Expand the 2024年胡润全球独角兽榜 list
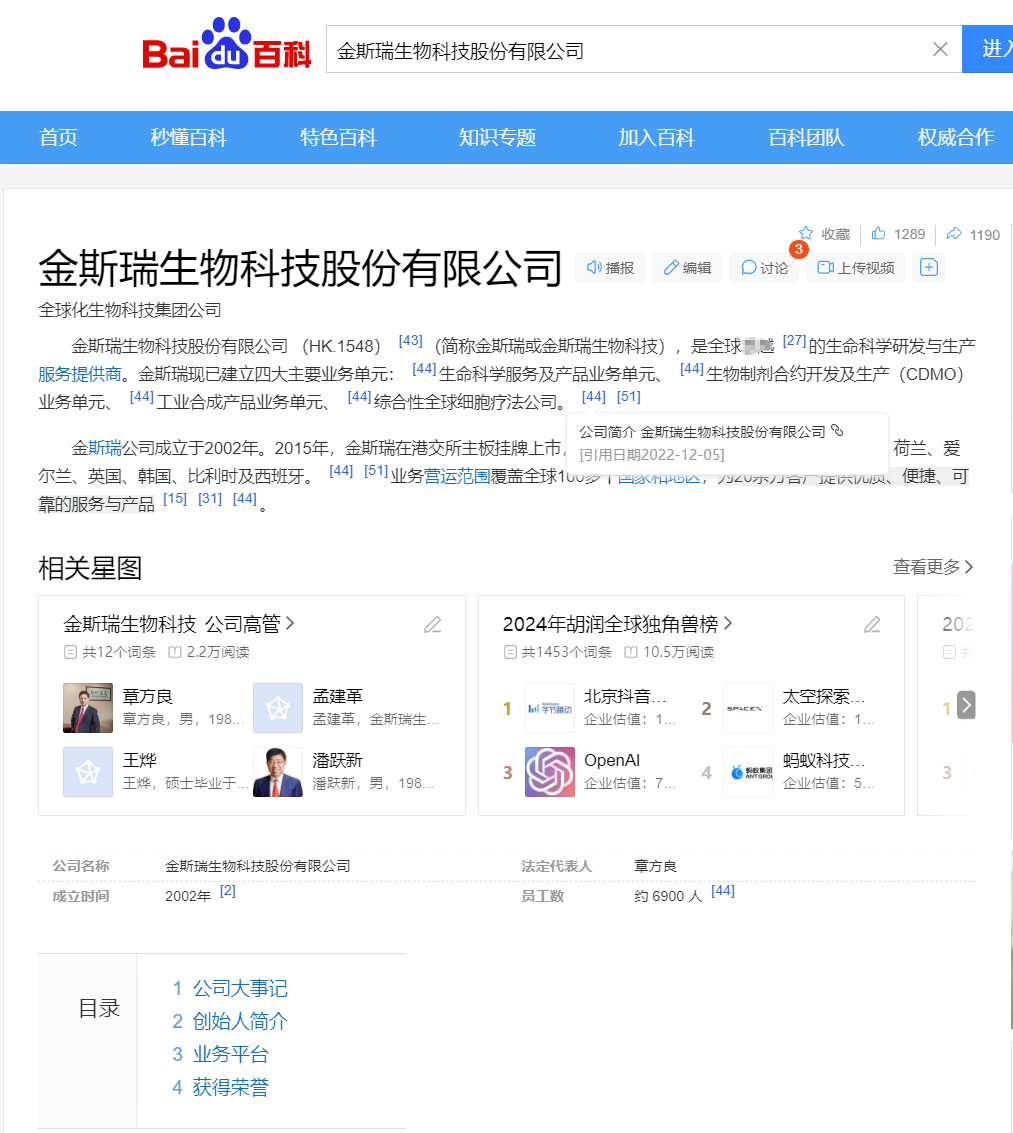This screenshot has width=1013, height=1133. point(617,624)
